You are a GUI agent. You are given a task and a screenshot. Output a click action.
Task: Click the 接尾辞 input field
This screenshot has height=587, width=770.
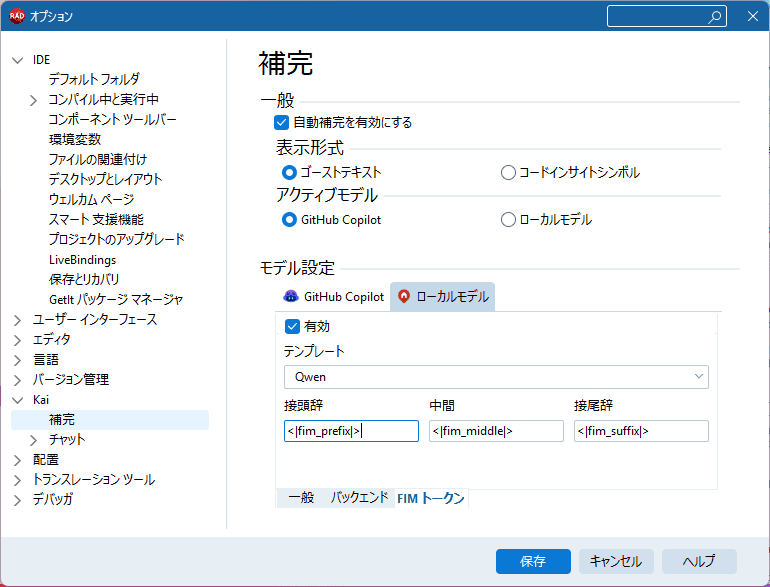click(x=641, y=431)
